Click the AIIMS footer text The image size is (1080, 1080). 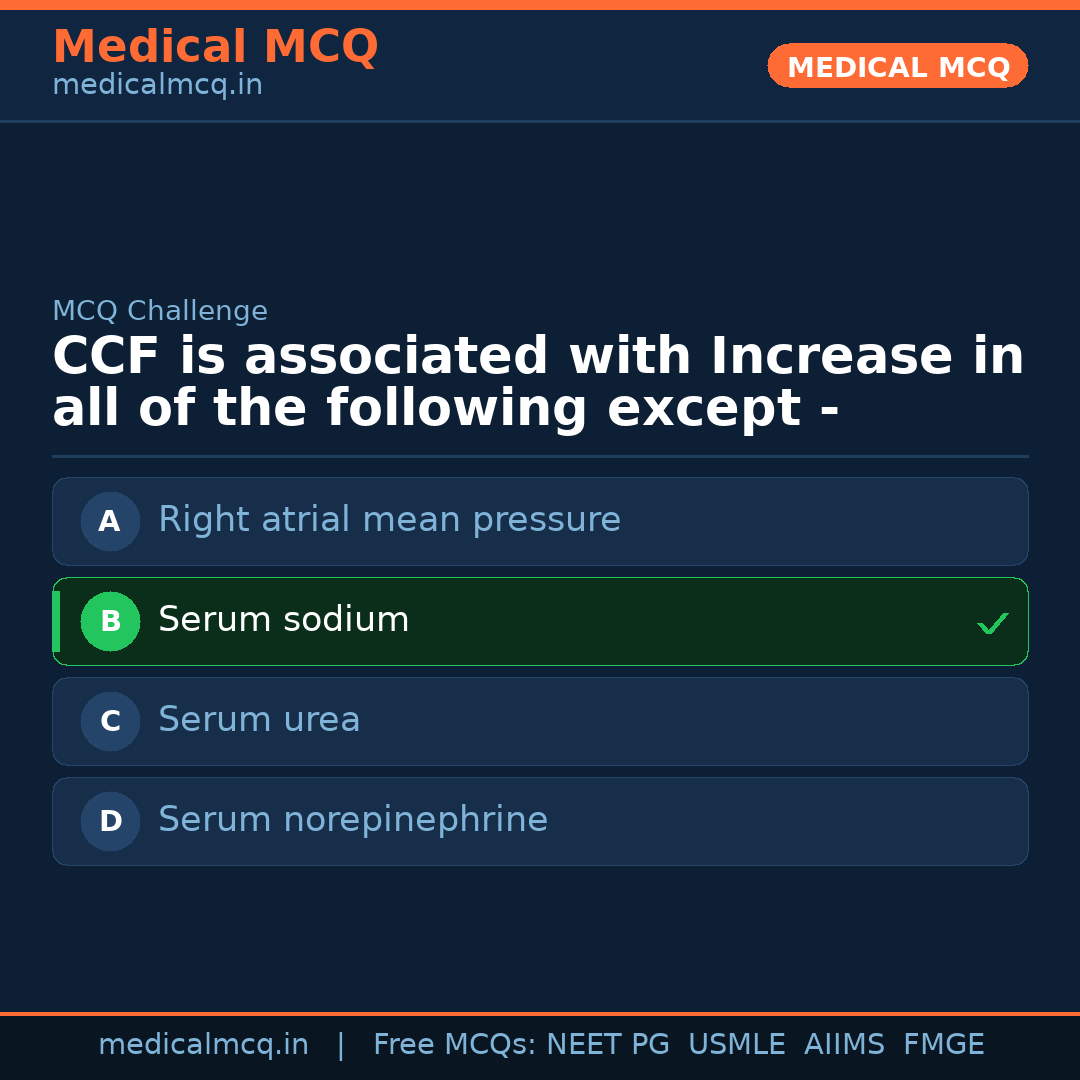[844, 1045]
